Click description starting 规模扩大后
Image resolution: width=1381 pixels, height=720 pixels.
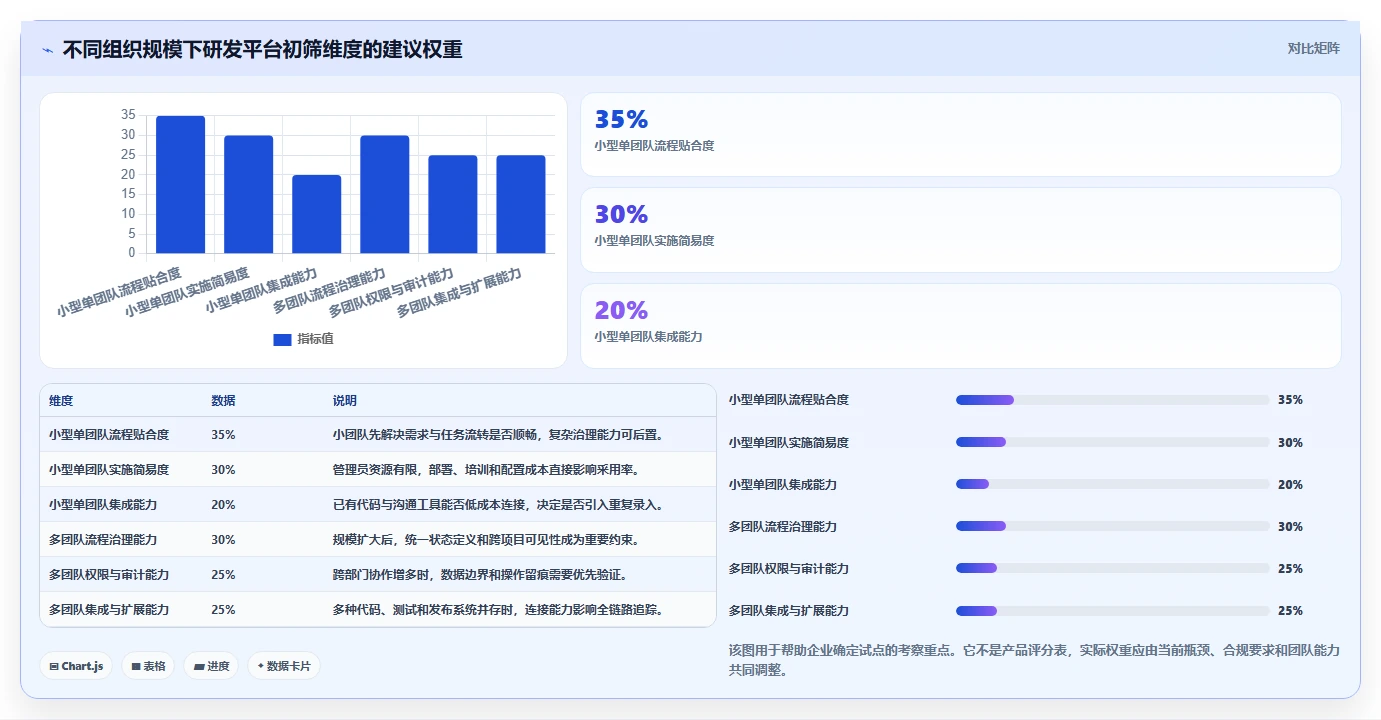tap(486, 540)
